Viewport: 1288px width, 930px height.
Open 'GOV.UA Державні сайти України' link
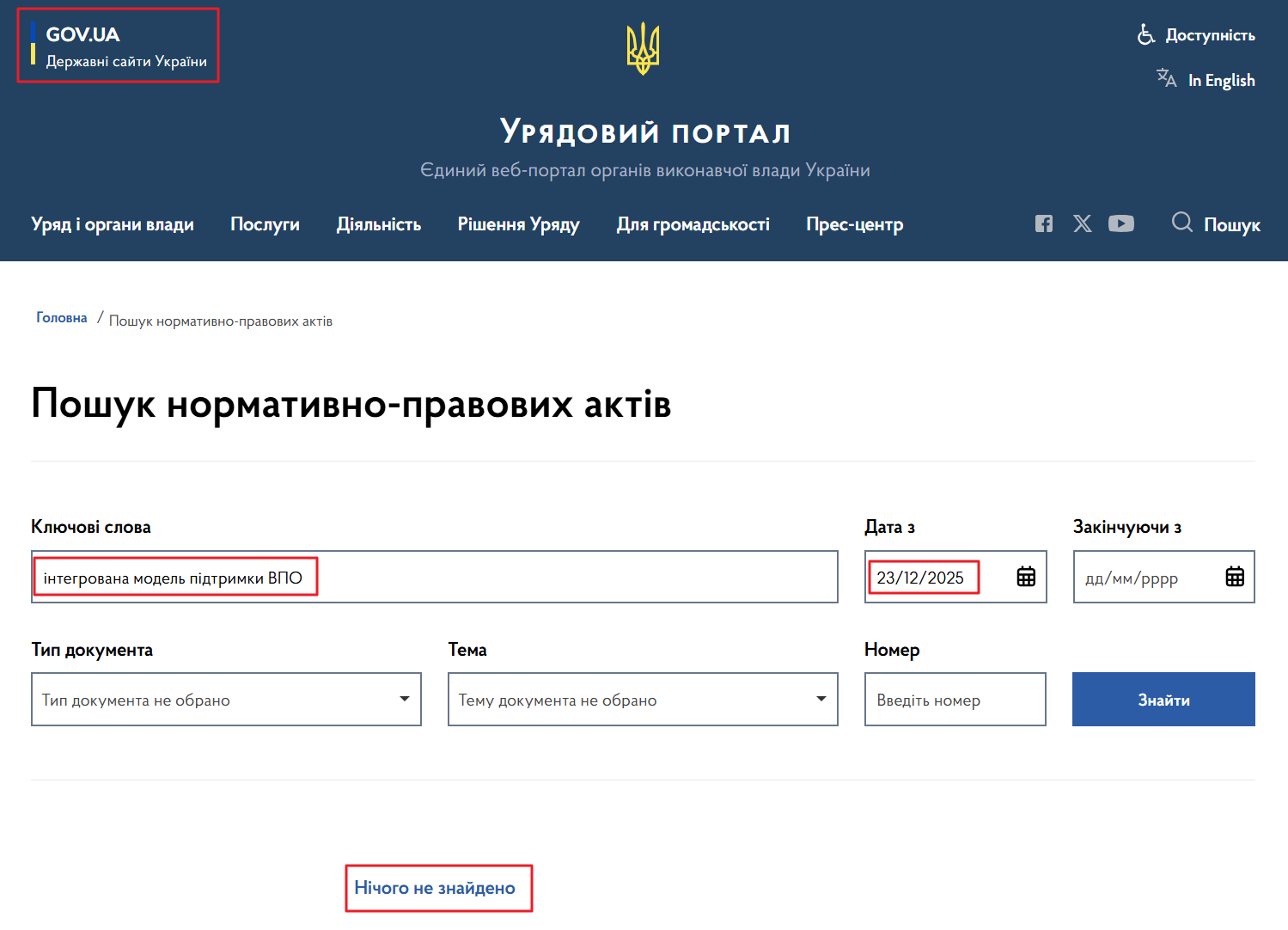[x=119, y=46]
